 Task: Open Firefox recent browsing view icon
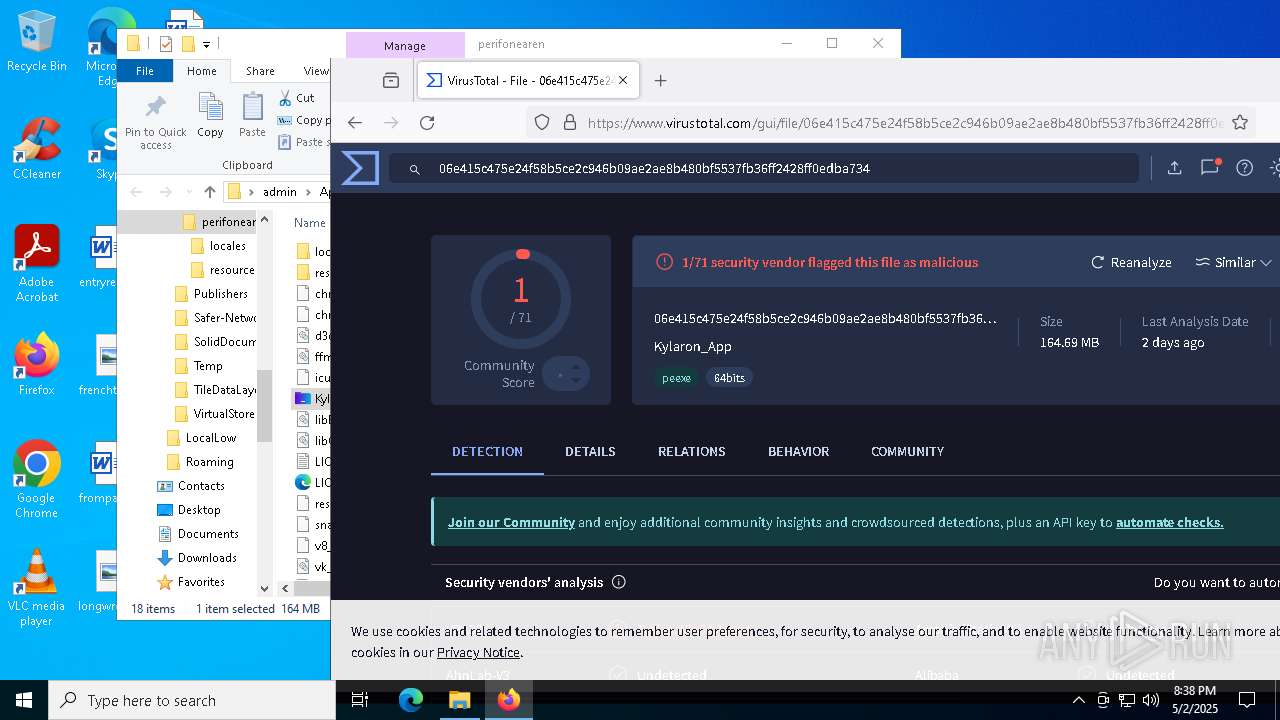point(391,80)
